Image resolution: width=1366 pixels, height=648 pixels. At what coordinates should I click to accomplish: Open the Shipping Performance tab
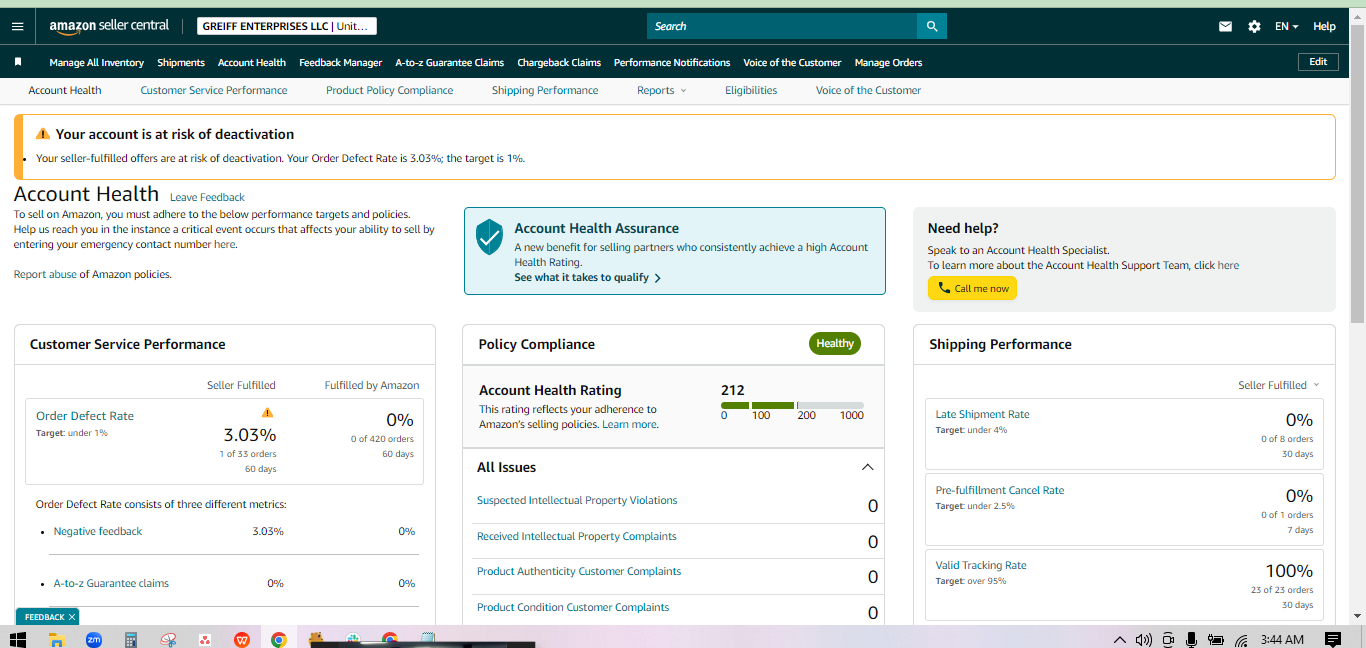[x=545, y=90]
